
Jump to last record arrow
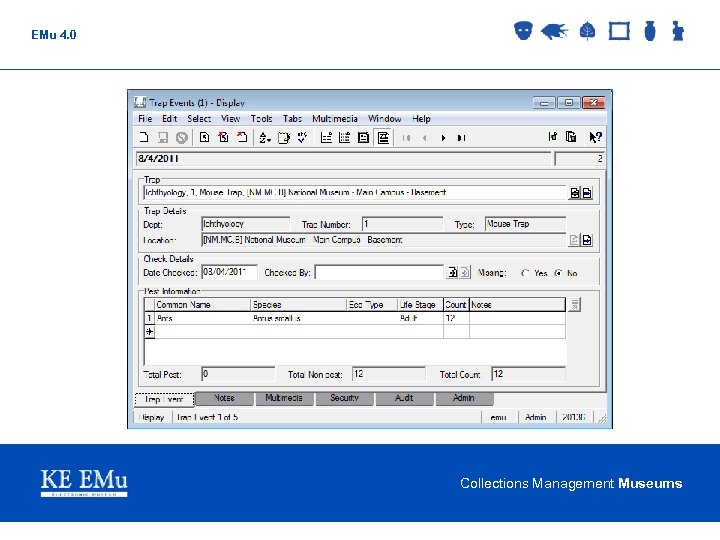tap(461, 138)
